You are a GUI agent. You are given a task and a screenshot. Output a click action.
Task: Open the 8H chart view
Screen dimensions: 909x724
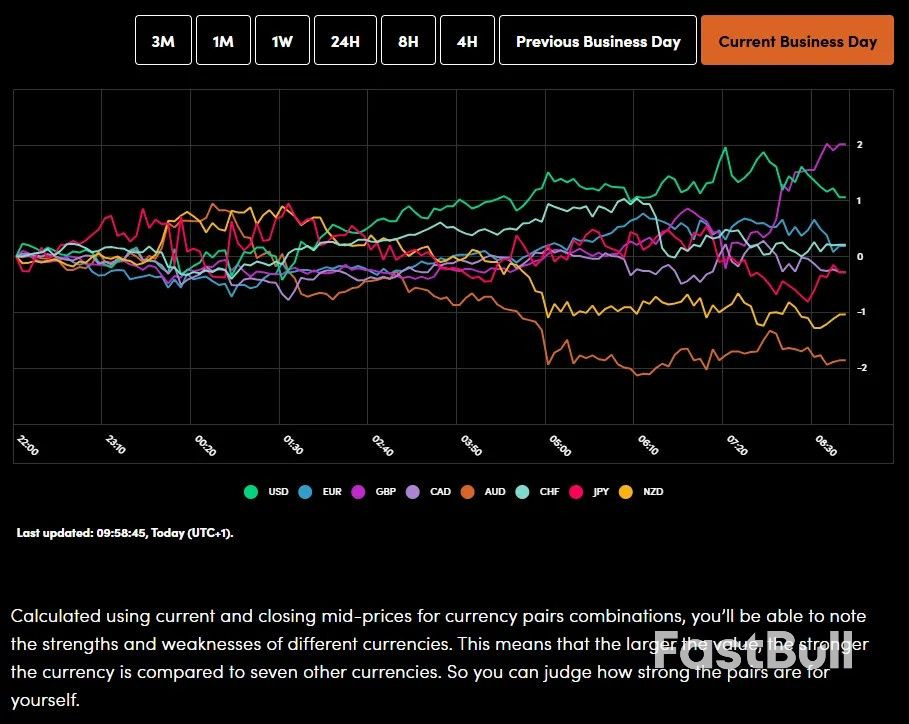(408, 40)
